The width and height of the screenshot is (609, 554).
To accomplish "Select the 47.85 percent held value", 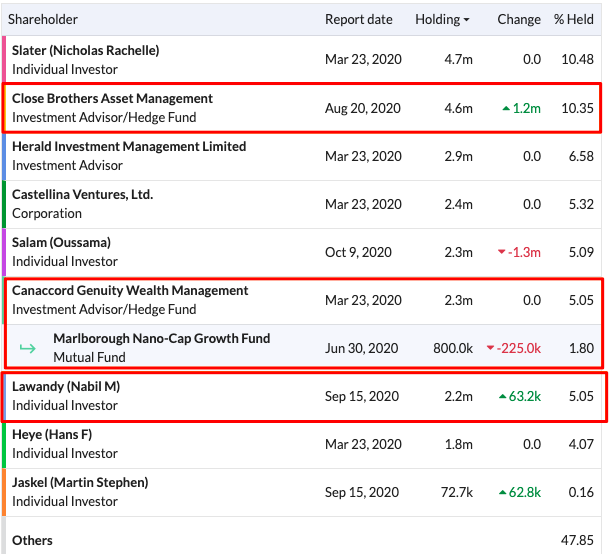I will pos(577,540).
